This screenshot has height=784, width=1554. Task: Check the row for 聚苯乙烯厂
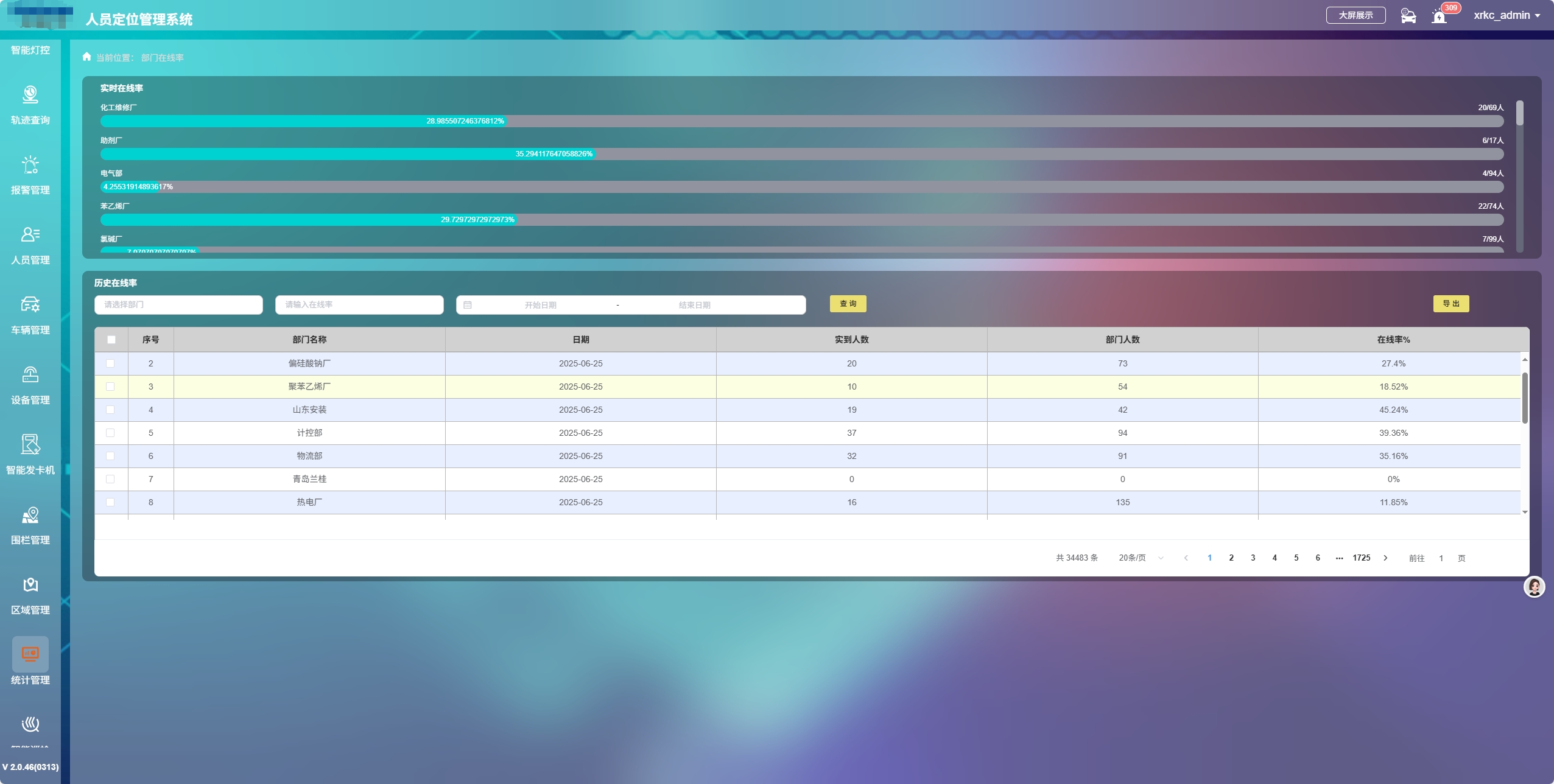pos(110,387)
